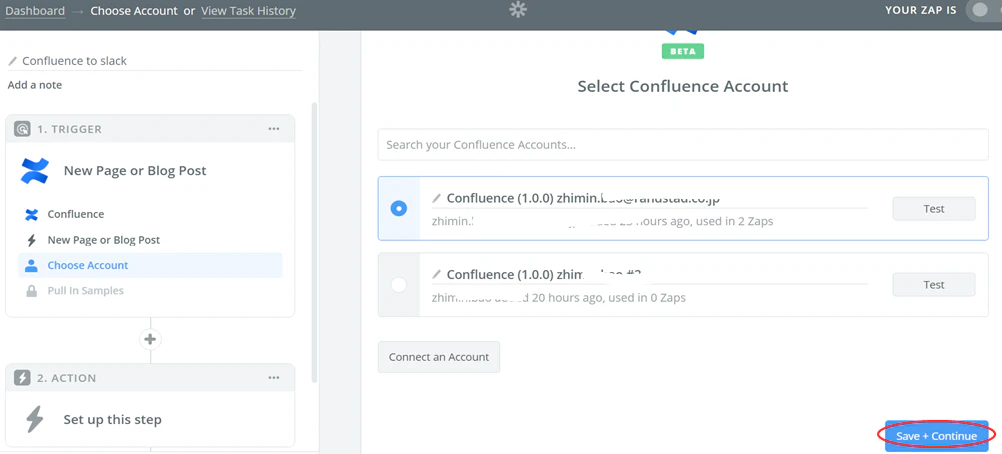Click the large Confluence logo in trigger card
Screen dimensions: 1002x454
pyautogui.click(x=35, y=171)
